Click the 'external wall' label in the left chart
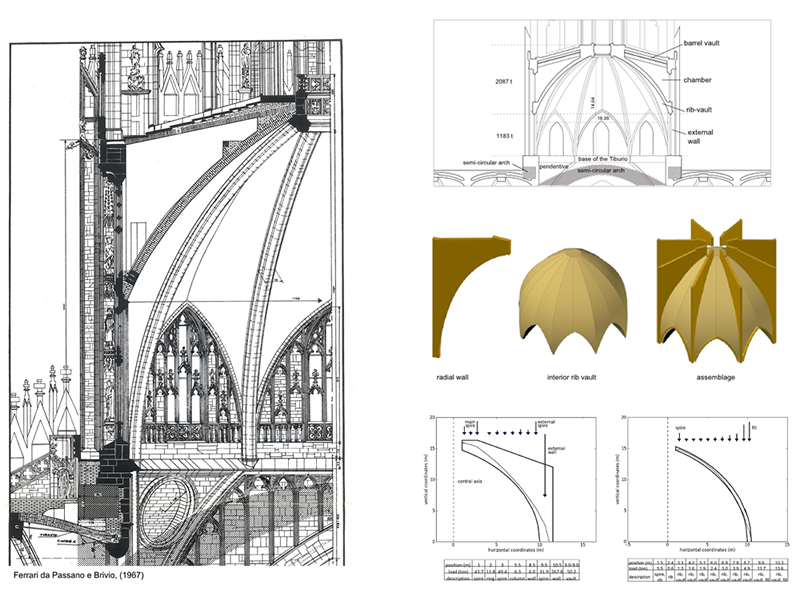Screen dimensions: 800x600 tap(556, 451)
